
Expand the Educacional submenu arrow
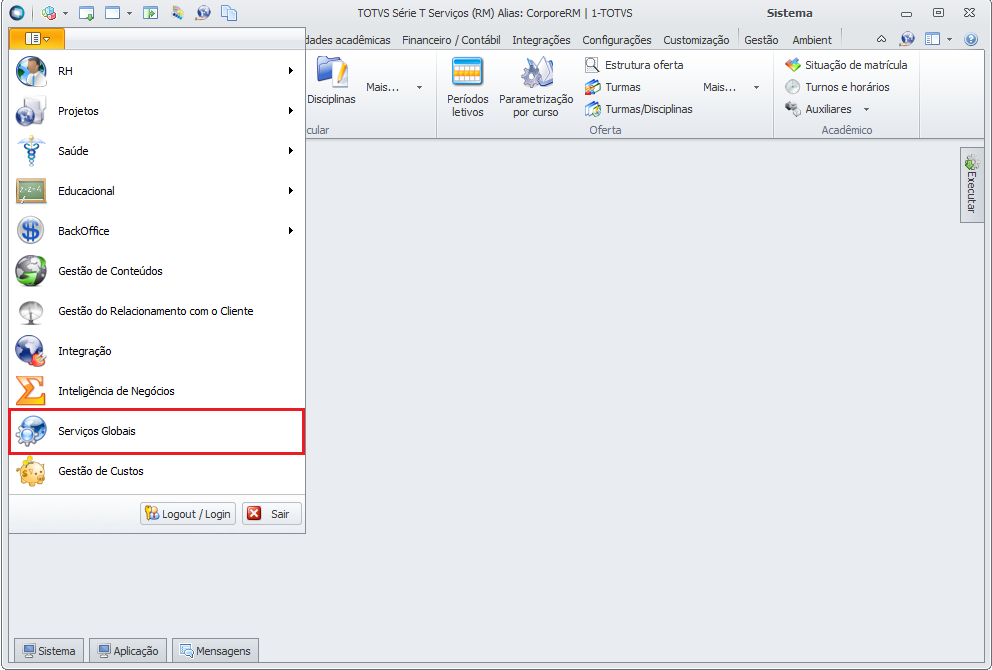[x=290, y=190]
